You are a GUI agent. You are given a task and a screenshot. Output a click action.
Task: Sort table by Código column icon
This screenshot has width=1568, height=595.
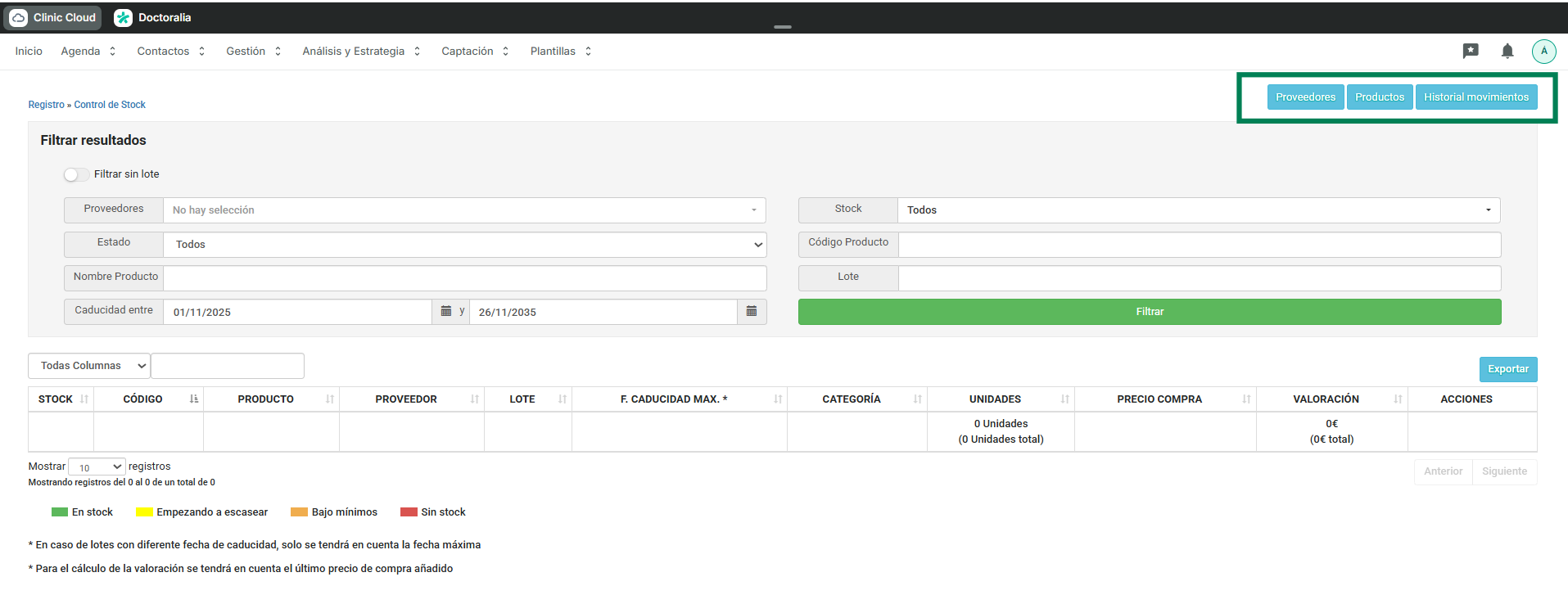194,399
